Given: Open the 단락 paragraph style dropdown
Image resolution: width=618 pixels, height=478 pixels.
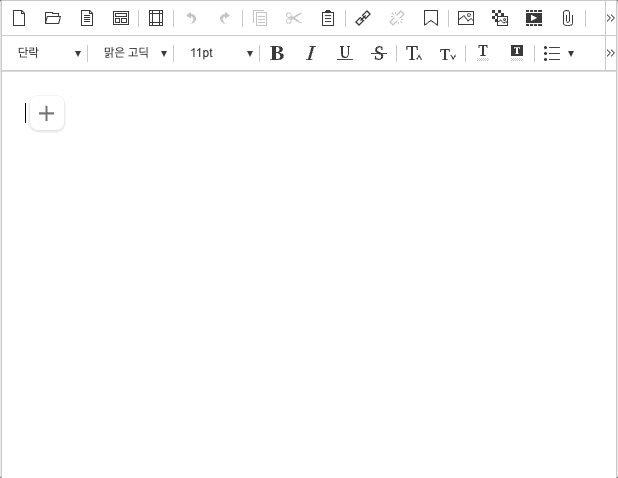Looking at the screenshot, I should [48, 53].
